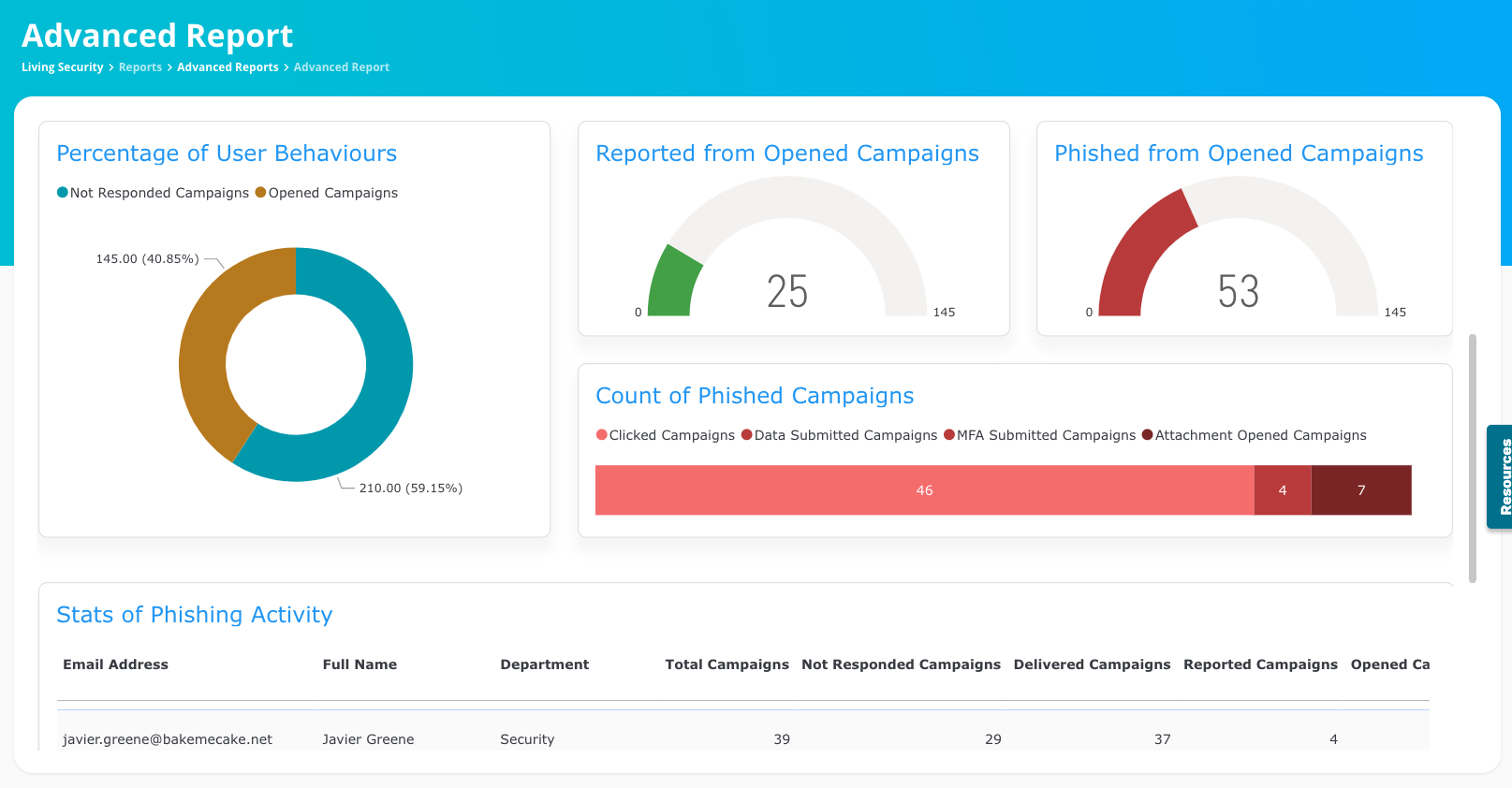Click the Security department cell
The width and height of the screenshot is (1512, 788).
click(x=527, y=739)
